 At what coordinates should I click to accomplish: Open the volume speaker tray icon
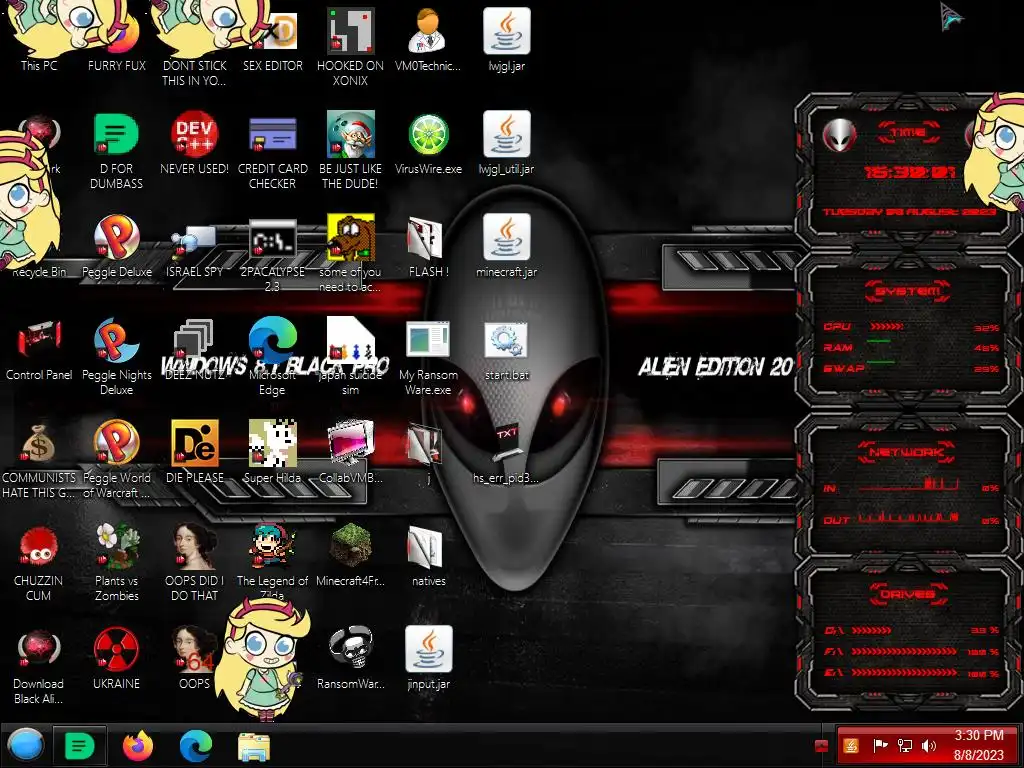[929, 746]
